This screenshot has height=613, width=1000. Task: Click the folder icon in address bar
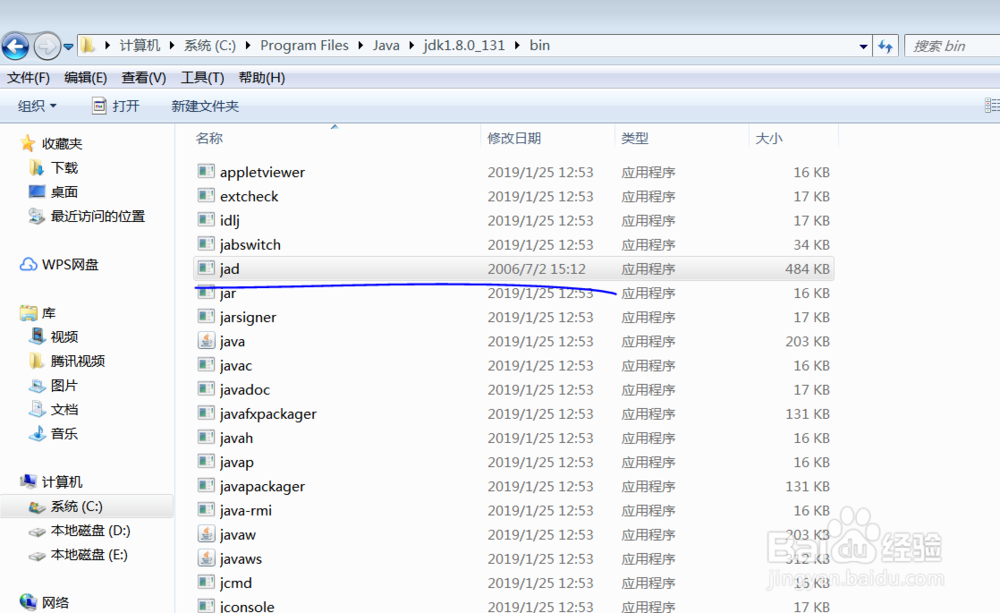pyautogui.click(x=88, y=45)
